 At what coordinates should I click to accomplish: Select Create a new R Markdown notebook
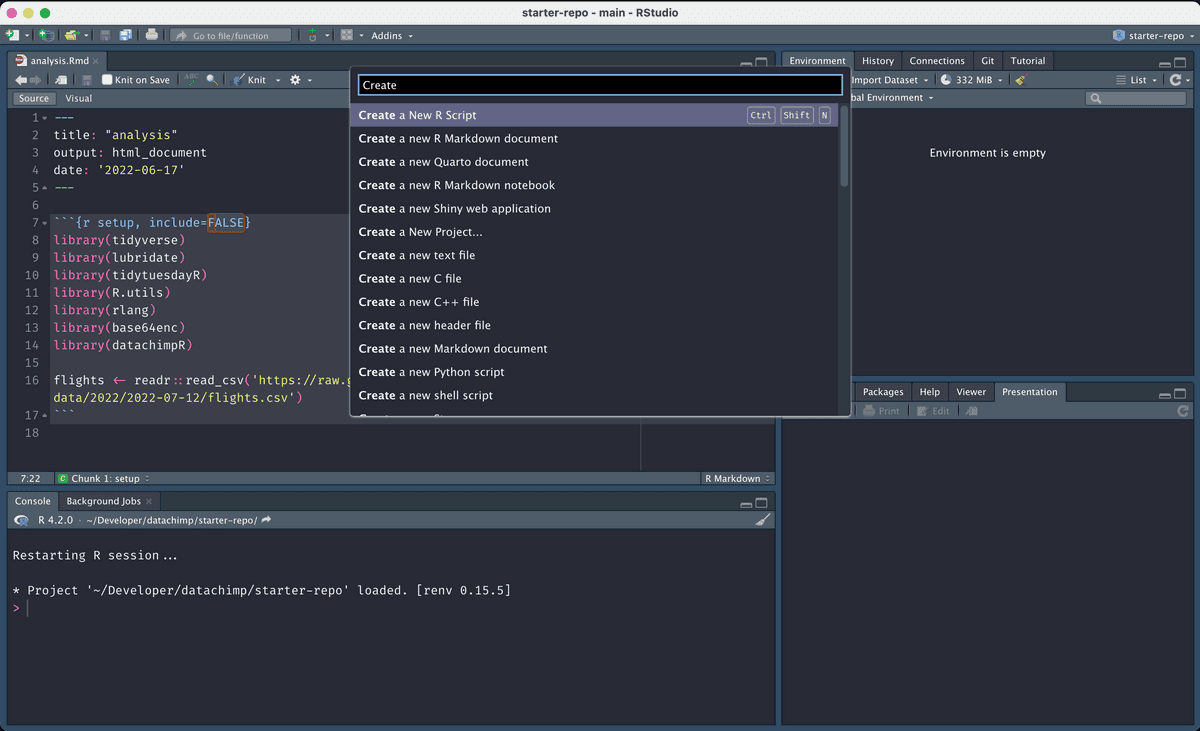[595, 185]
